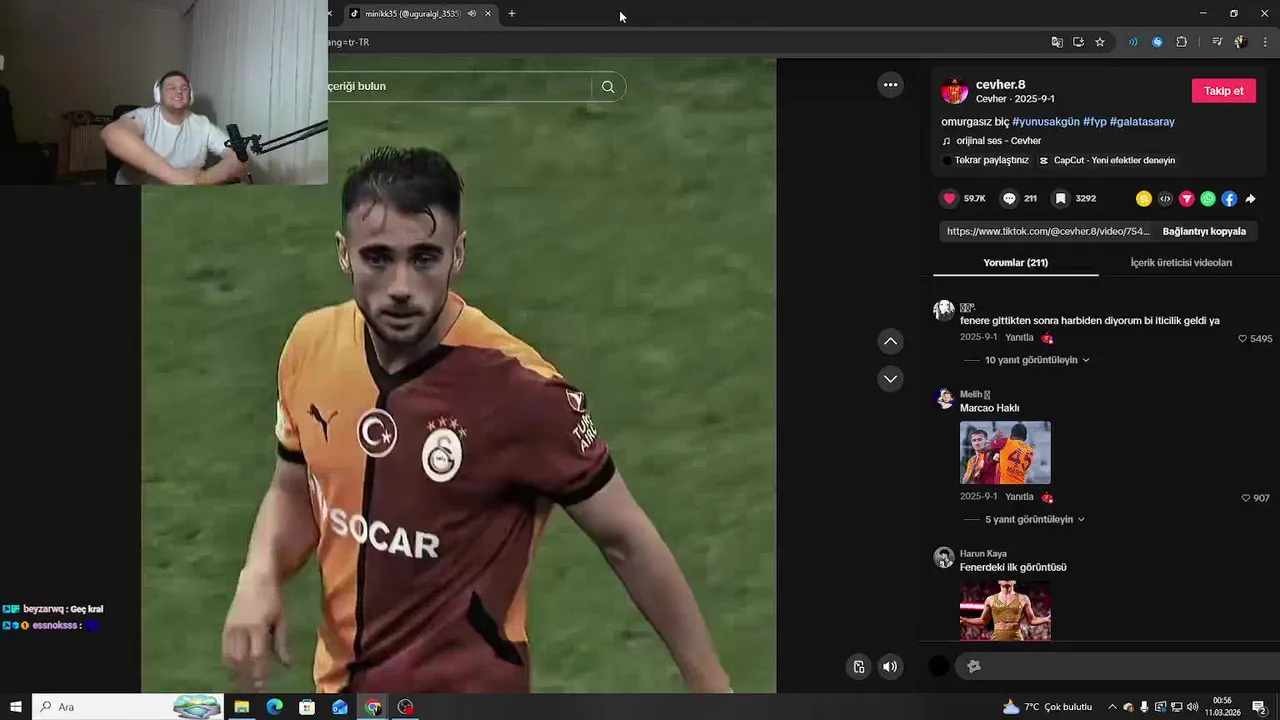Click the yellow repost icon in share row
The image size is (1280, 720).
(x=1144, y=199)
